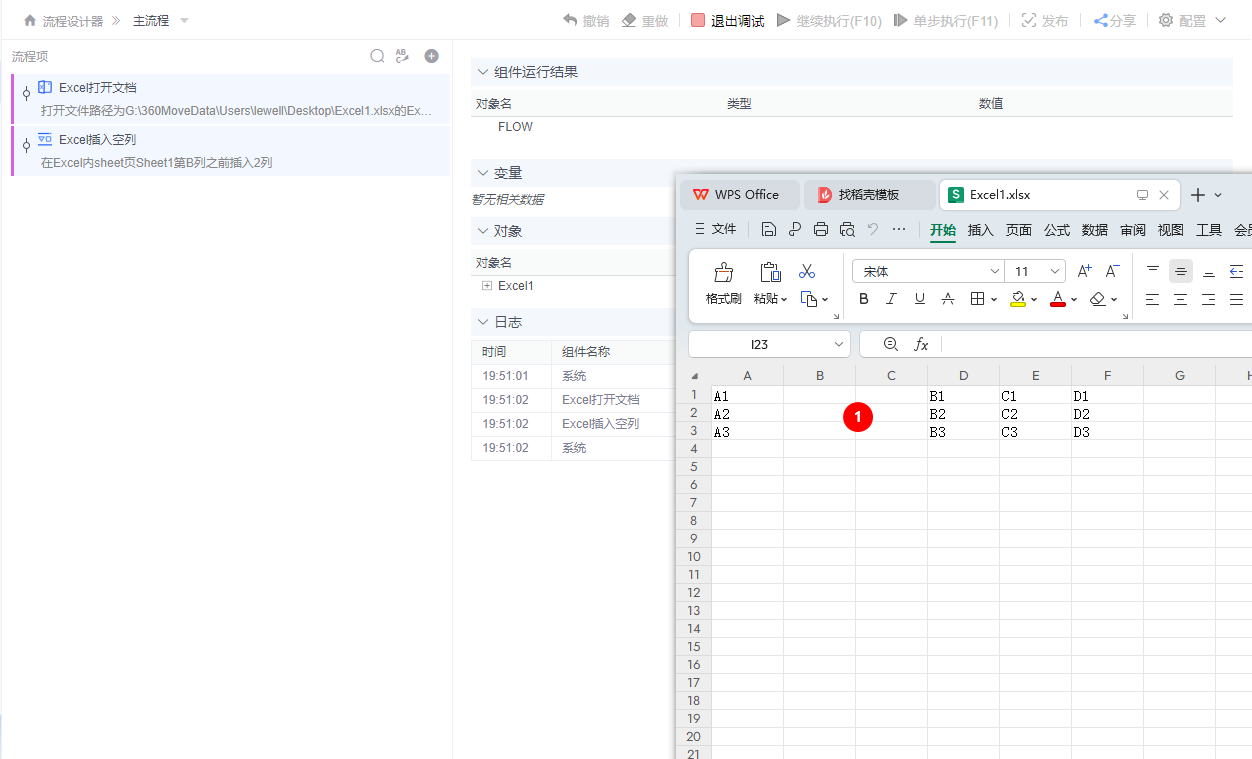Screen dimensions: 1252x759
Task: Click the search icon in 流程项 panel
Action: (x=377, y=56)
